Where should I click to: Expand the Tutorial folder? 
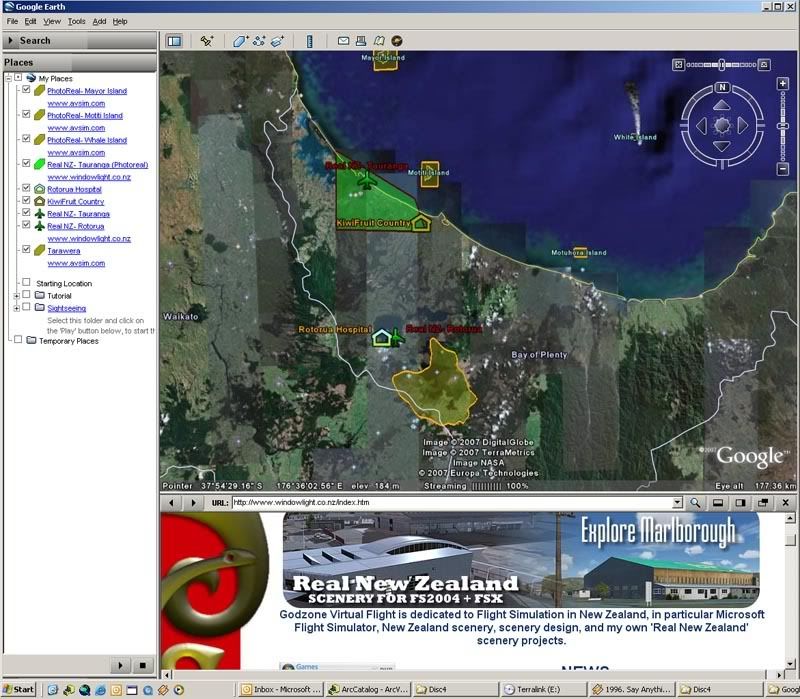17,296
